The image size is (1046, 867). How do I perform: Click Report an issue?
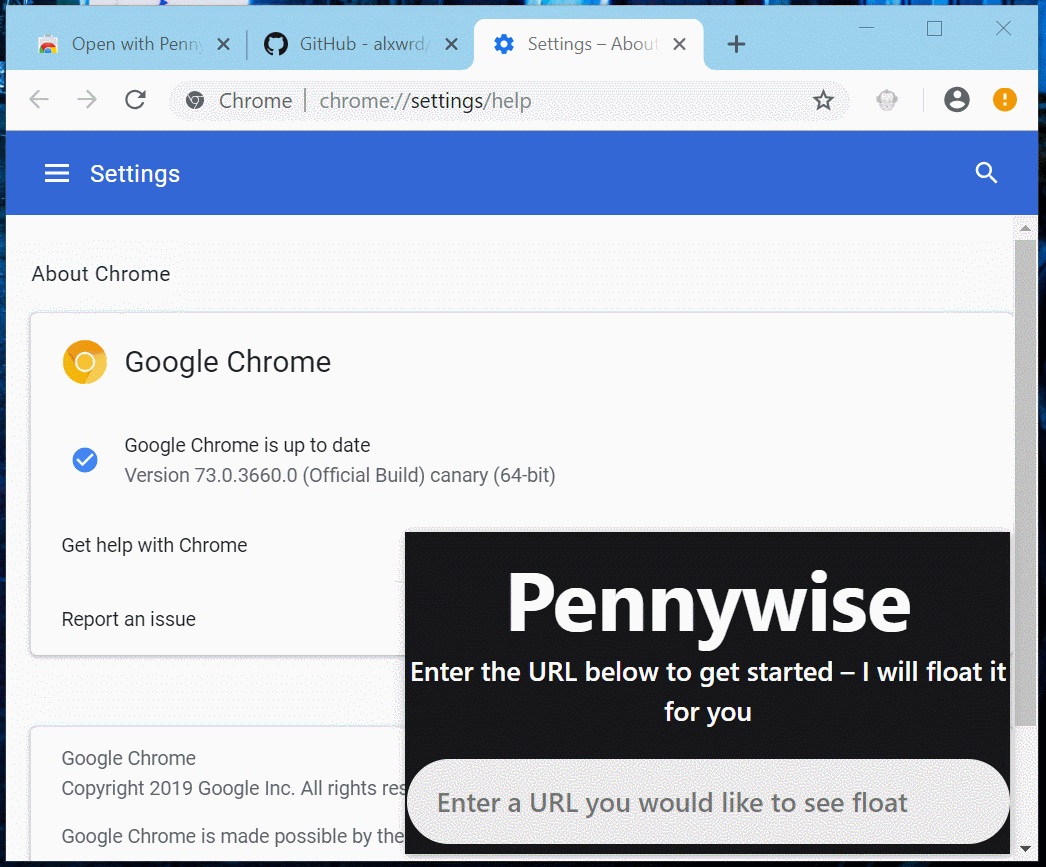pos(128,619)
